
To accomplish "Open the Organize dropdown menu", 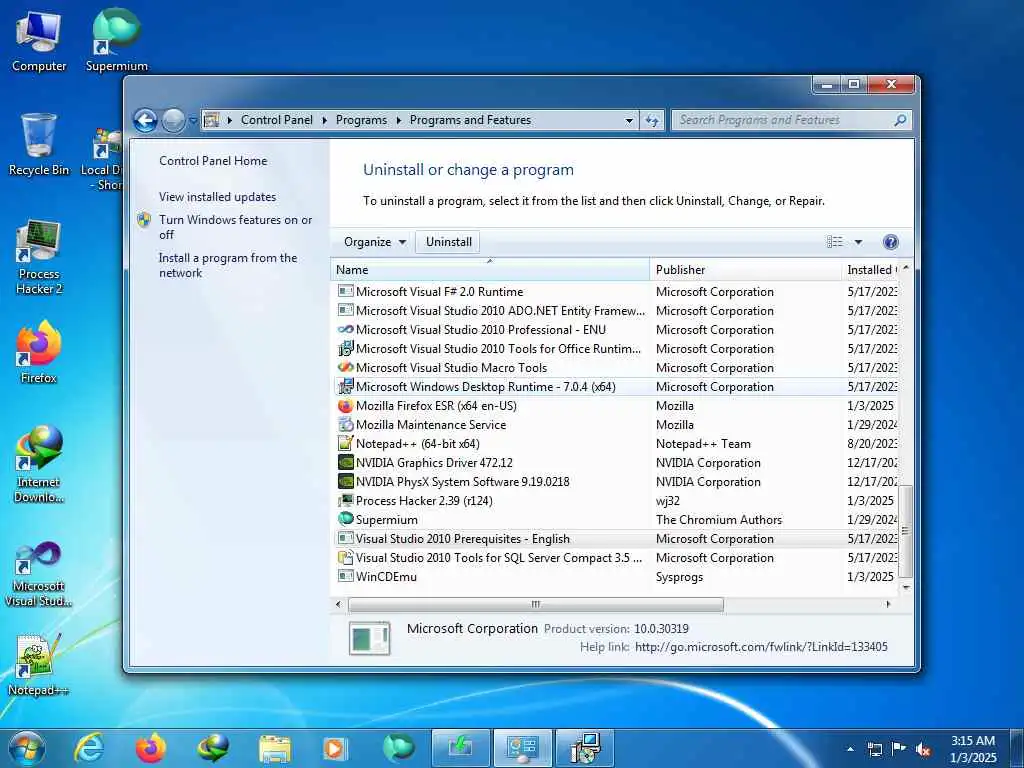I will [375, 242].
